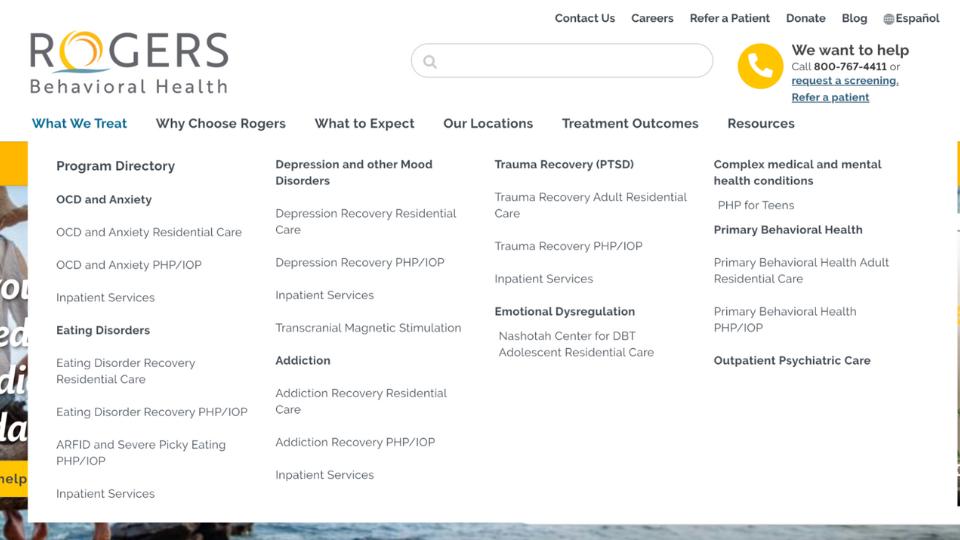Select Outpatient Psychiatric Care

792,360
